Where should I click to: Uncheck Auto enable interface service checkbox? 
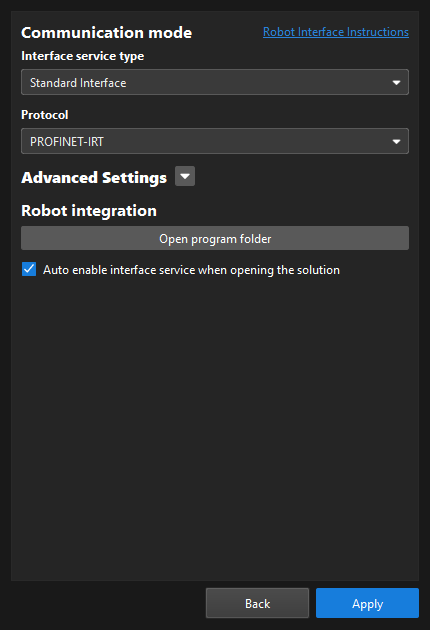[x=29, y=269]
